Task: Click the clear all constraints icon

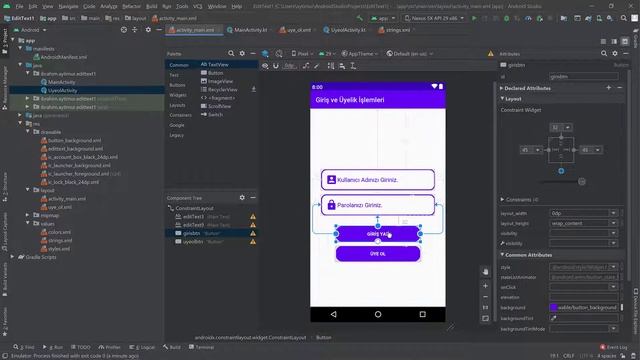Action: [306, 66]
